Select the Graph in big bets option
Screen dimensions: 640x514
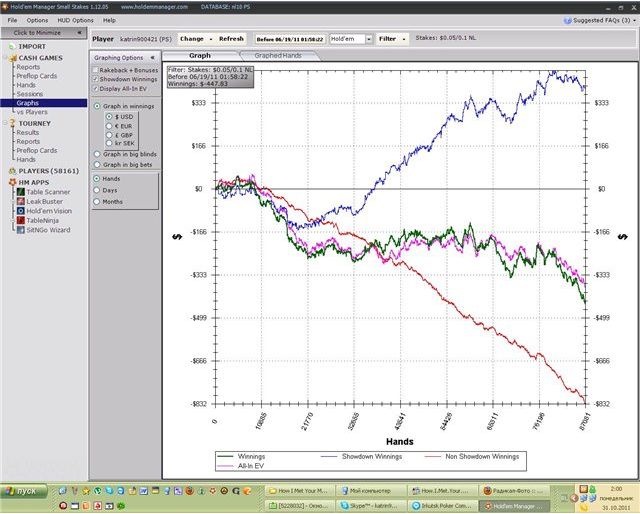coord(97,165)
